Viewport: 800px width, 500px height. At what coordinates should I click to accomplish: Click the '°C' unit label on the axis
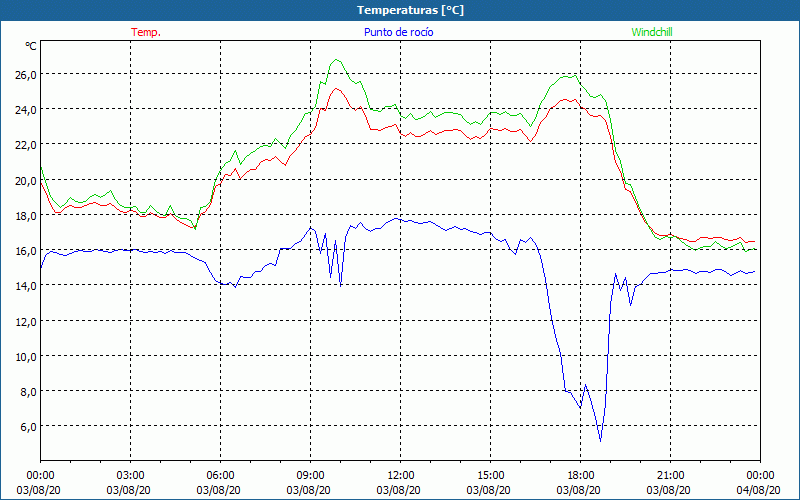click(x=31, y=46)
